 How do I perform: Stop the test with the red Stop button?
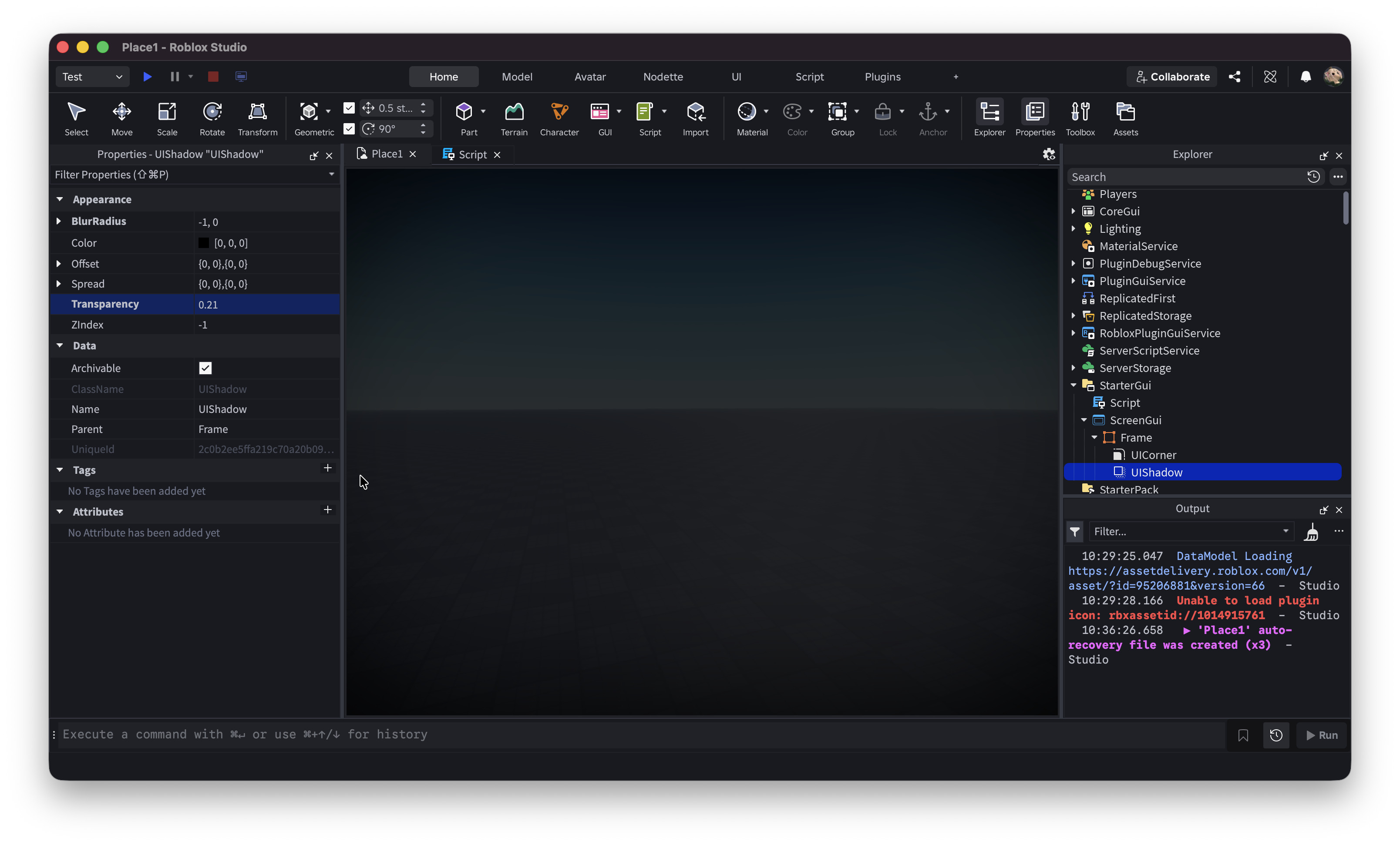coord(213,77)
